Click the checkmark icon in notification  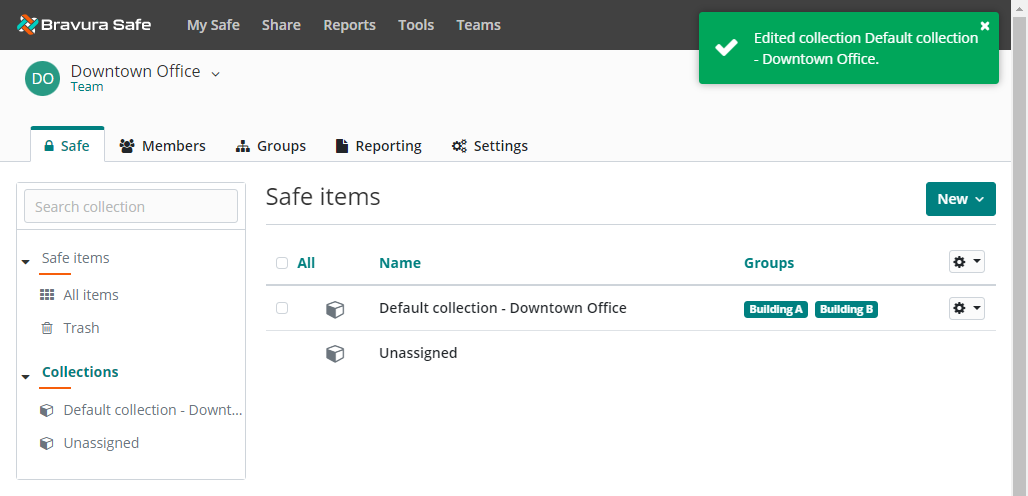pos(726,48)
